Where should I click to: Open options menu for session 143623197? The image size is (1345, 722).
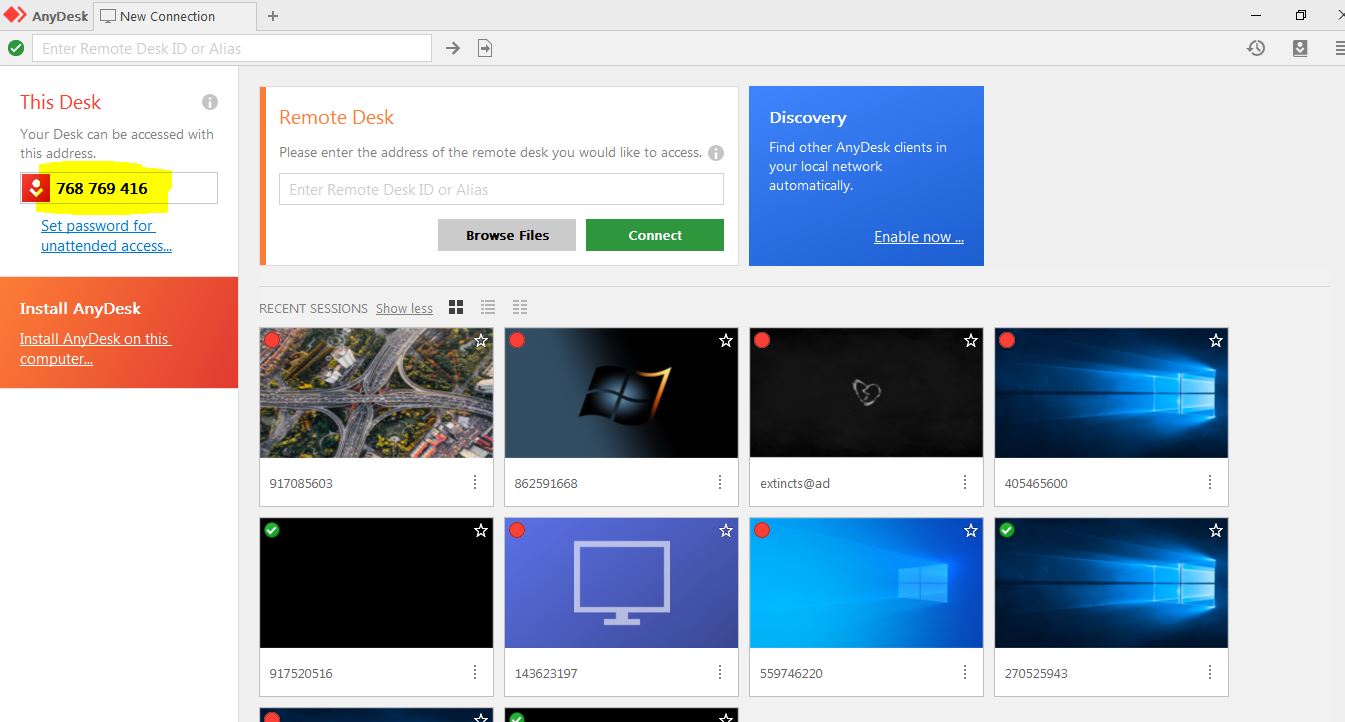(x=720, y=672)
